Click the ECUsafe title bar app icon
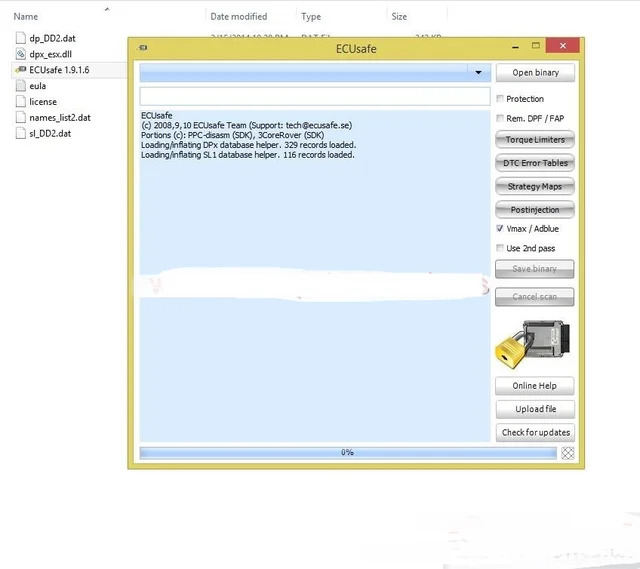640x569 pixels. click(143, 48)
